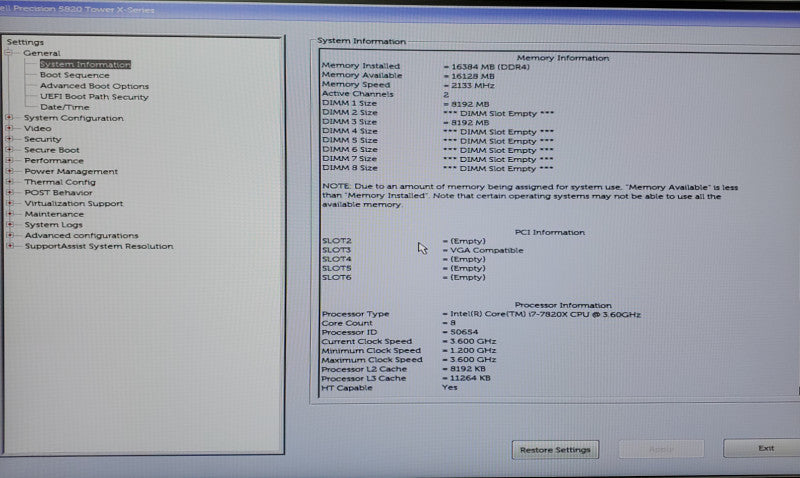The width and height of the screenshot is (800, 478).
Task: Collapse the General tree node
Action: pos(8,53)
